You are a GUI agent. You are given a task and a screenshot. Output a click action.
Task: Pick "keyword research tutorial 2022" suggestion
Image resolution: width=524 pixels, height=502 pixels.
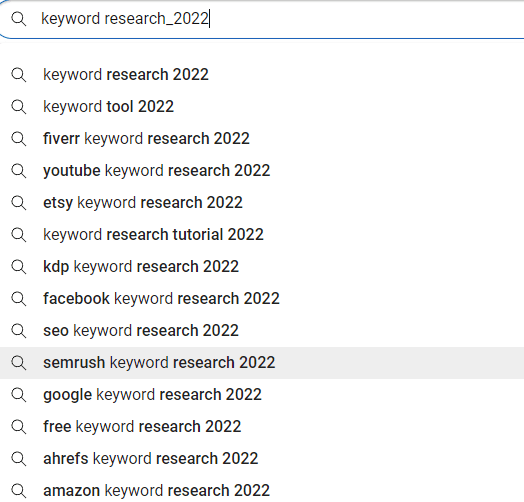coord(262,235)
